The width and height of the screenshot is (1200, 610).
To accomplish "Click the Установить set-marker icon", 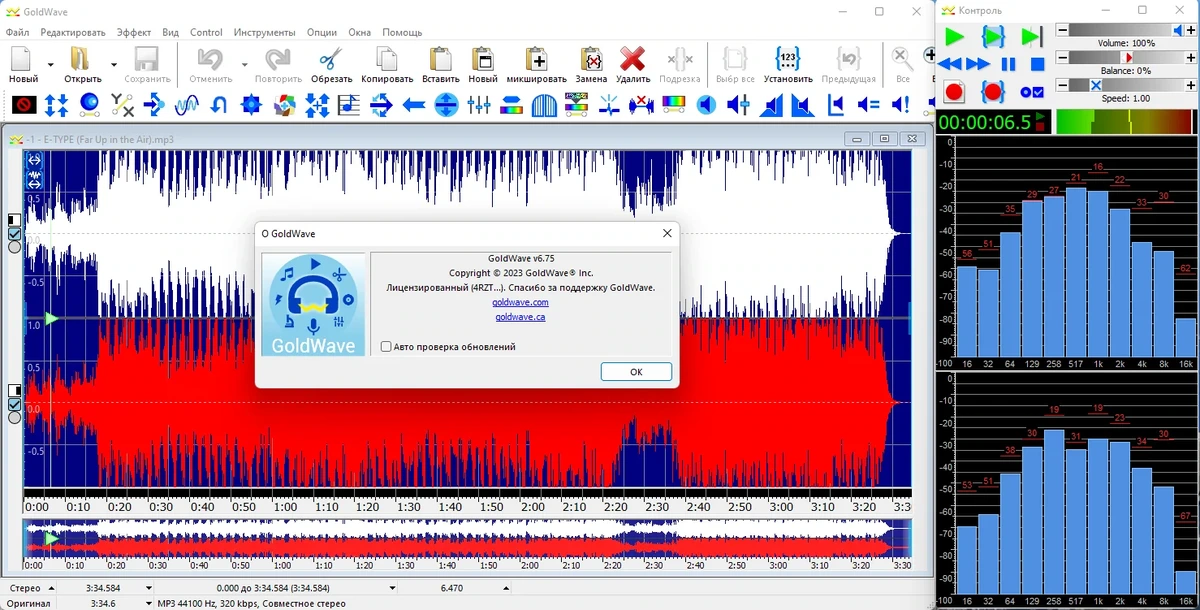I will click(x=788, y=59).
